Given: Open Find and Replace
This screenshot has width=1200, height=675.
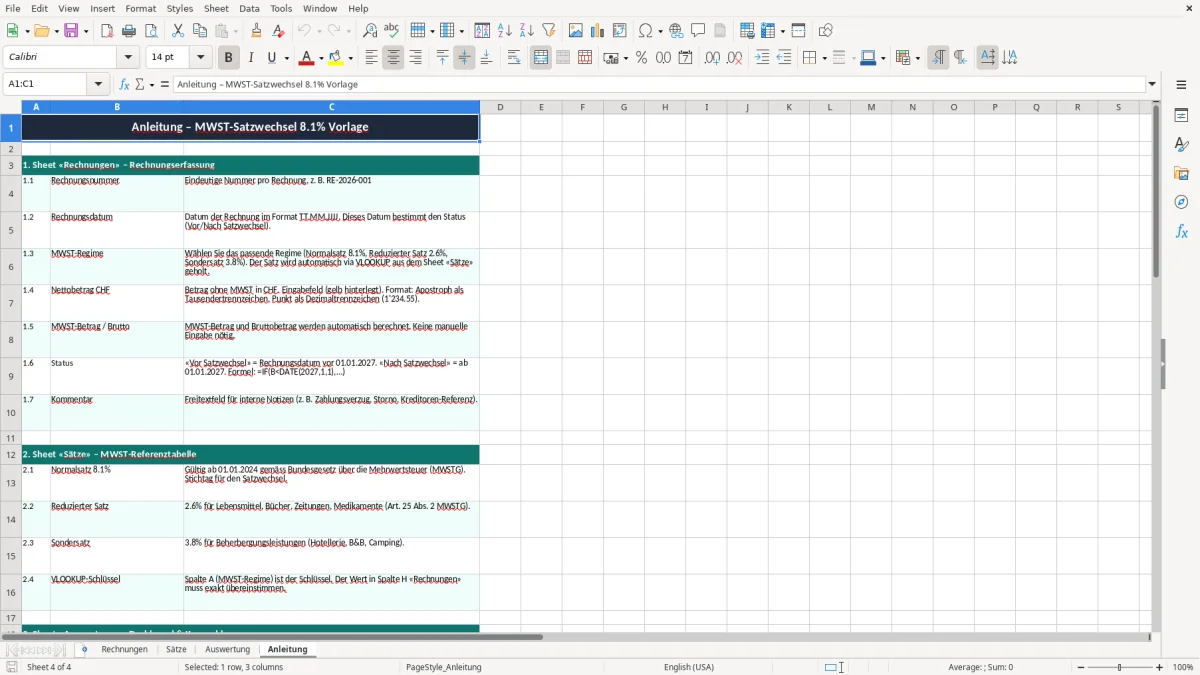Looking at the screenshot, I should (370, 31).
